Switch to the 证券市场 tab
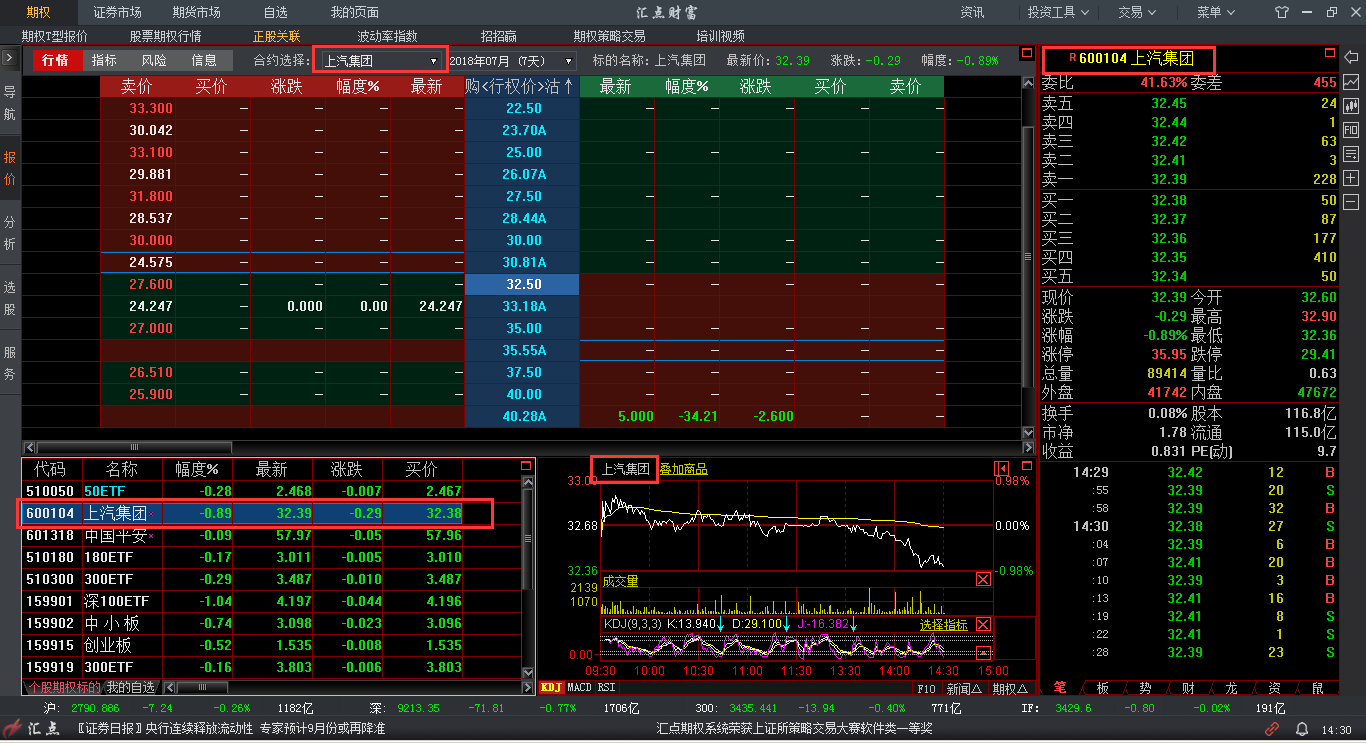The image size is (1366, 743). [x=117, y=12]
